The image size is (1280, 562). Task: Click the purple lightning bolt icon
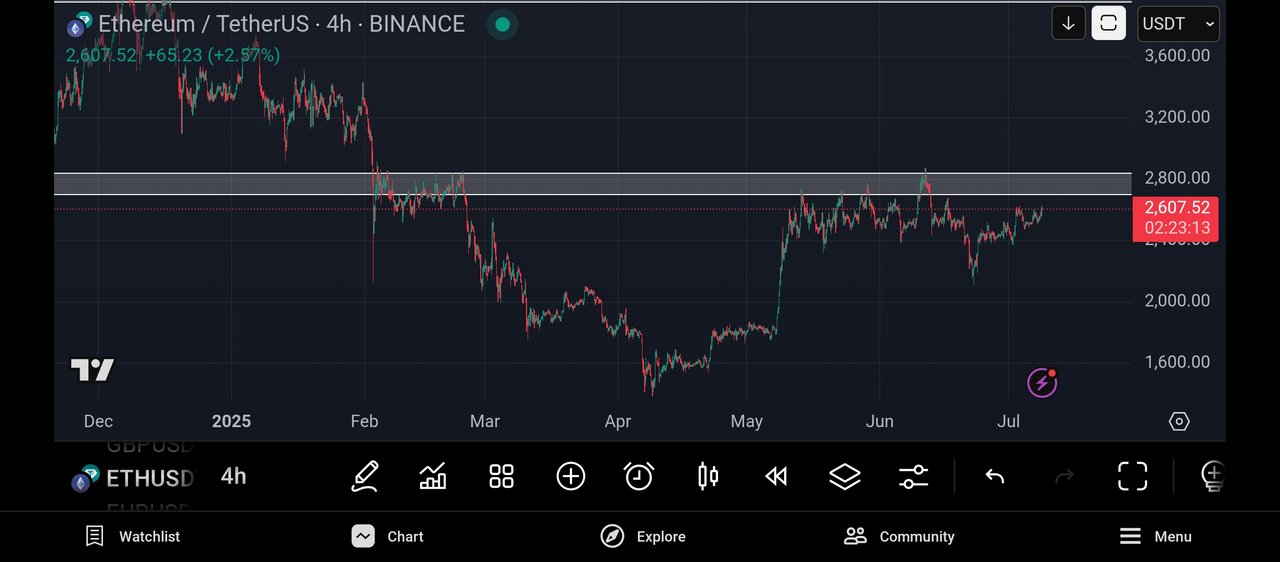(x=1042, y=382)
